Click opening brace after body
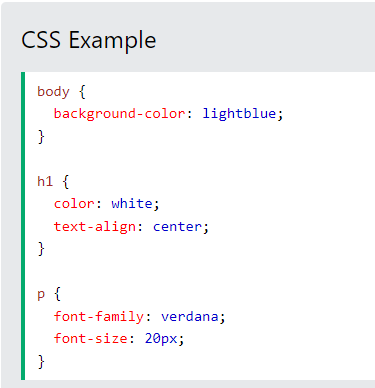 tap(82, 92)
